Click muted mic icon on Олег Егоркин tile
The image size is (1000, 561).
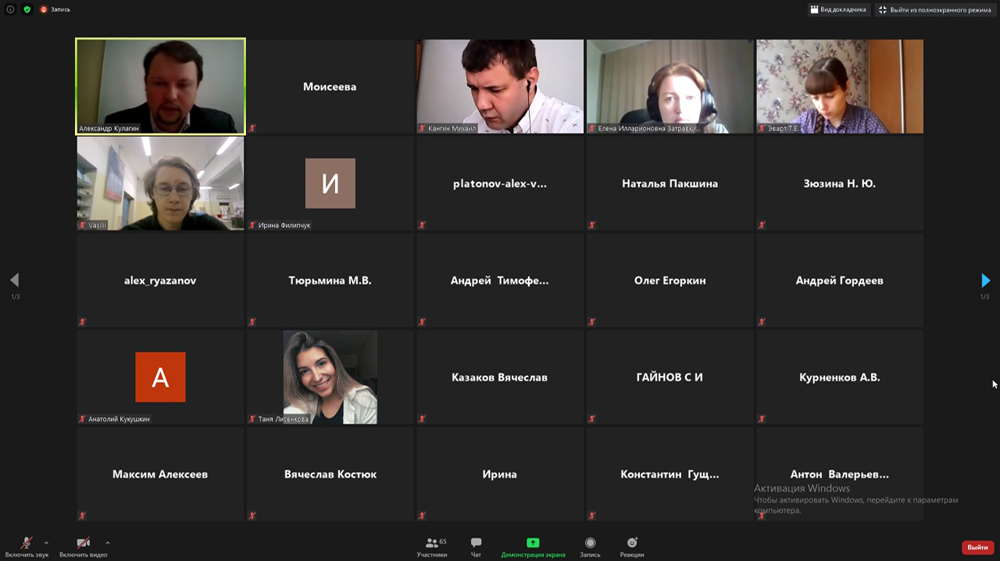[x=592, y=322]
